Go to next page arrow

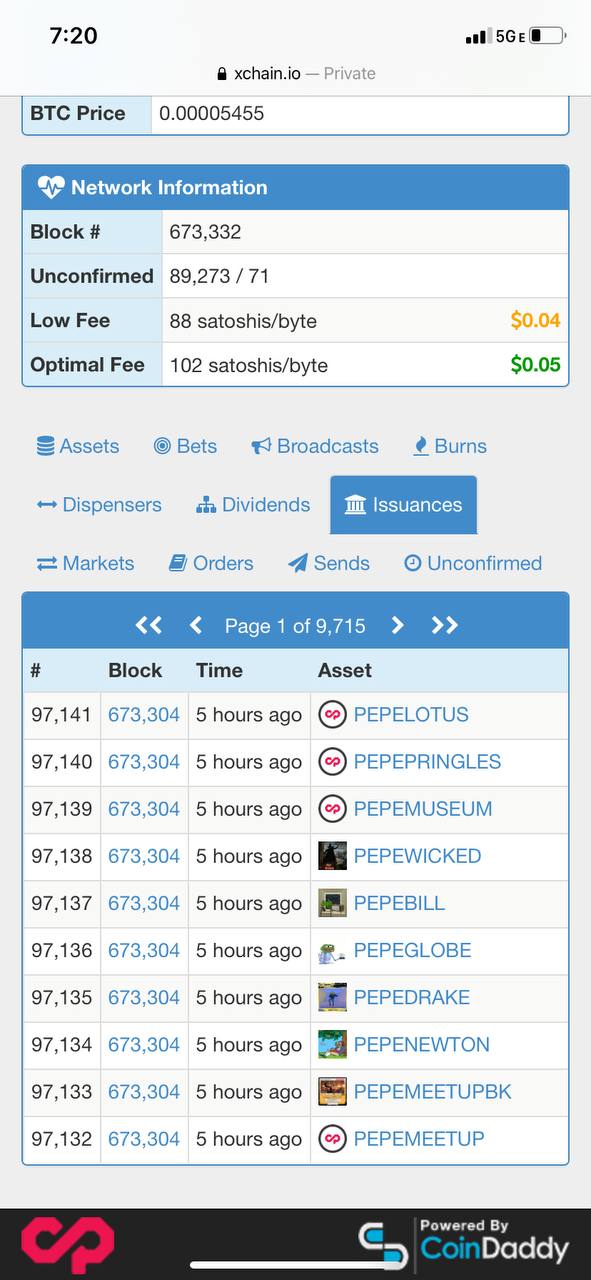coord(397,625)
